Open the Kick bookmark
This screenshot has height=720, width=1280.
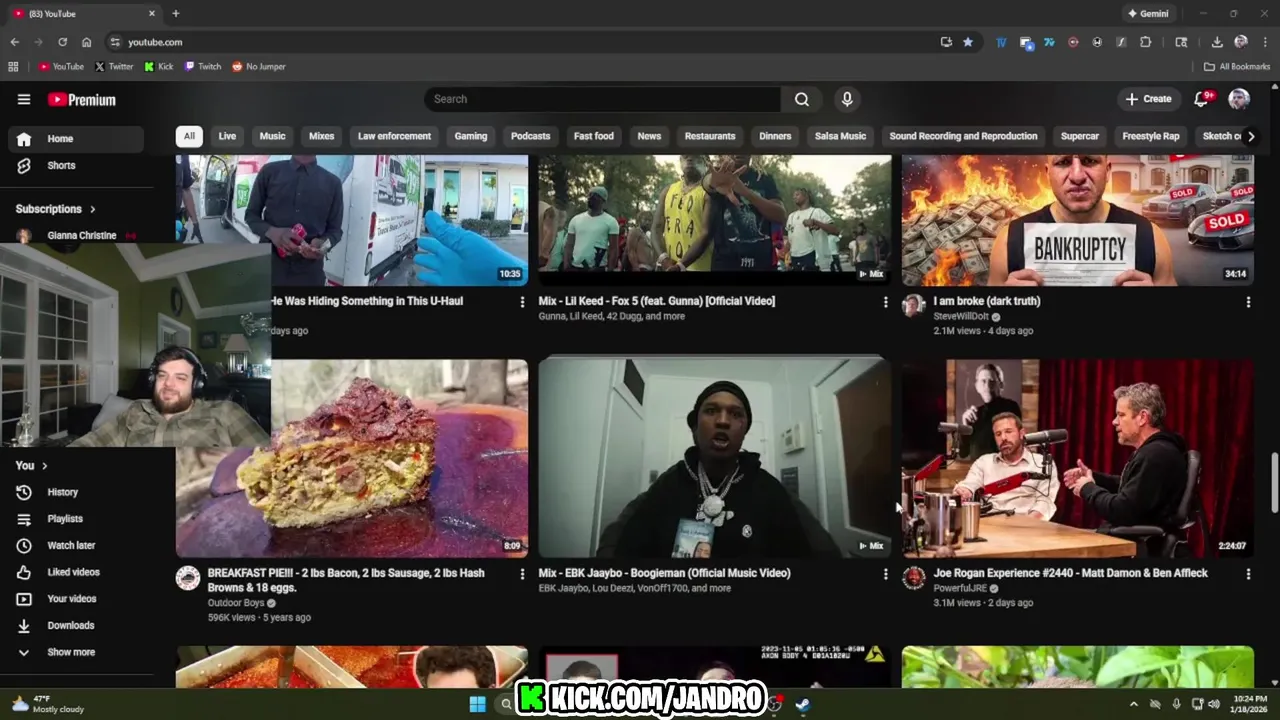click(159, 67)
